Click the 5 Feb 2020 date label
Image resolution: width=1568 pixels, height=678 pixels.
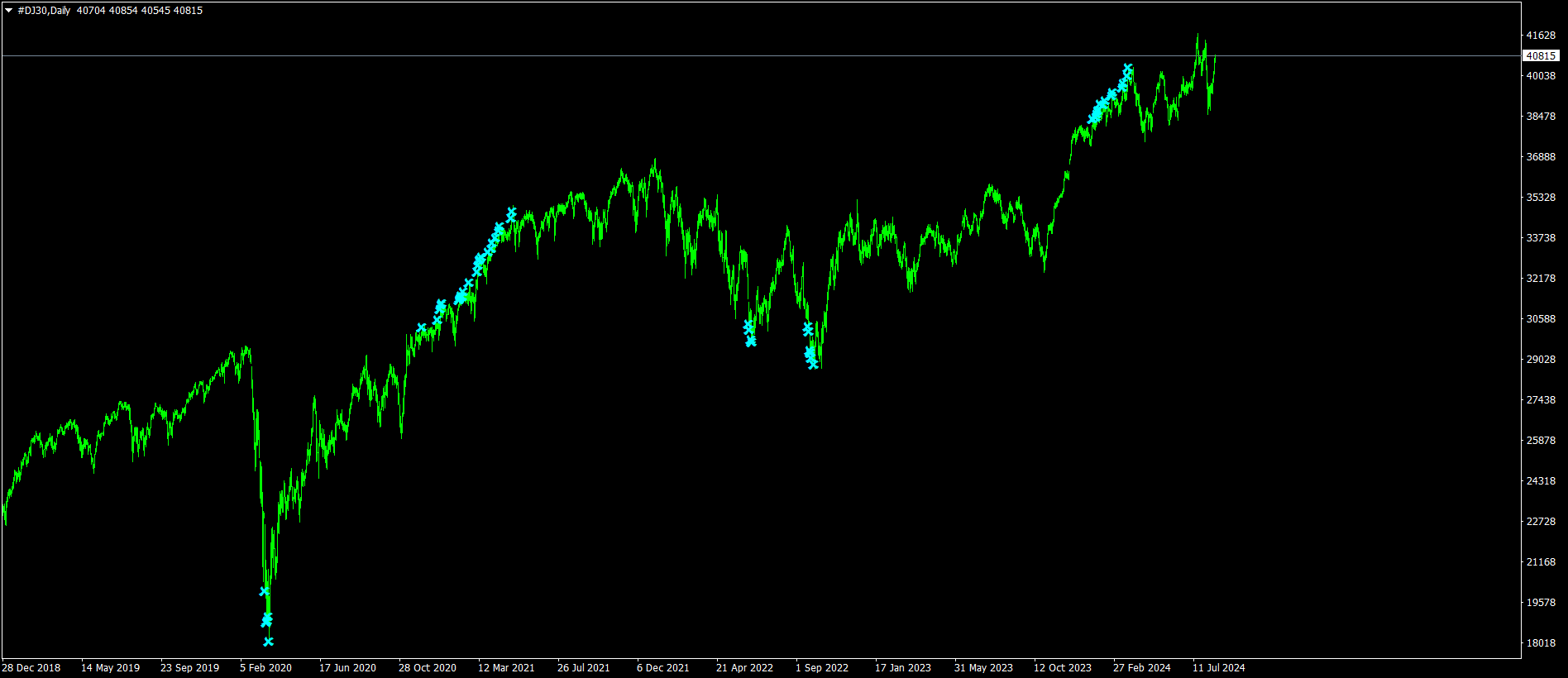(x=265, y=668)
